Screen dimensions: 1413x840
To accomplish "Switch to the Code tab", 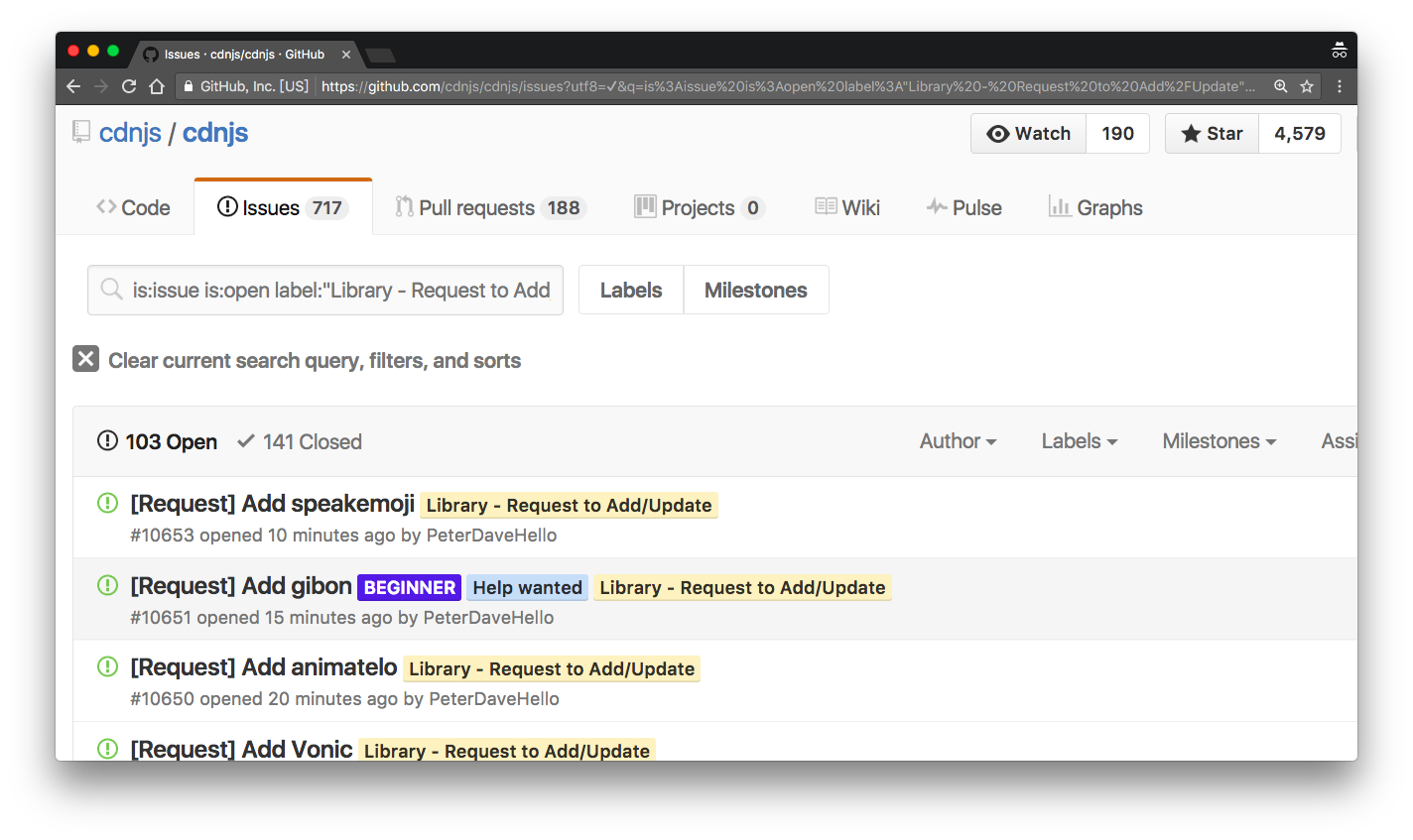I will pos(134,207).
